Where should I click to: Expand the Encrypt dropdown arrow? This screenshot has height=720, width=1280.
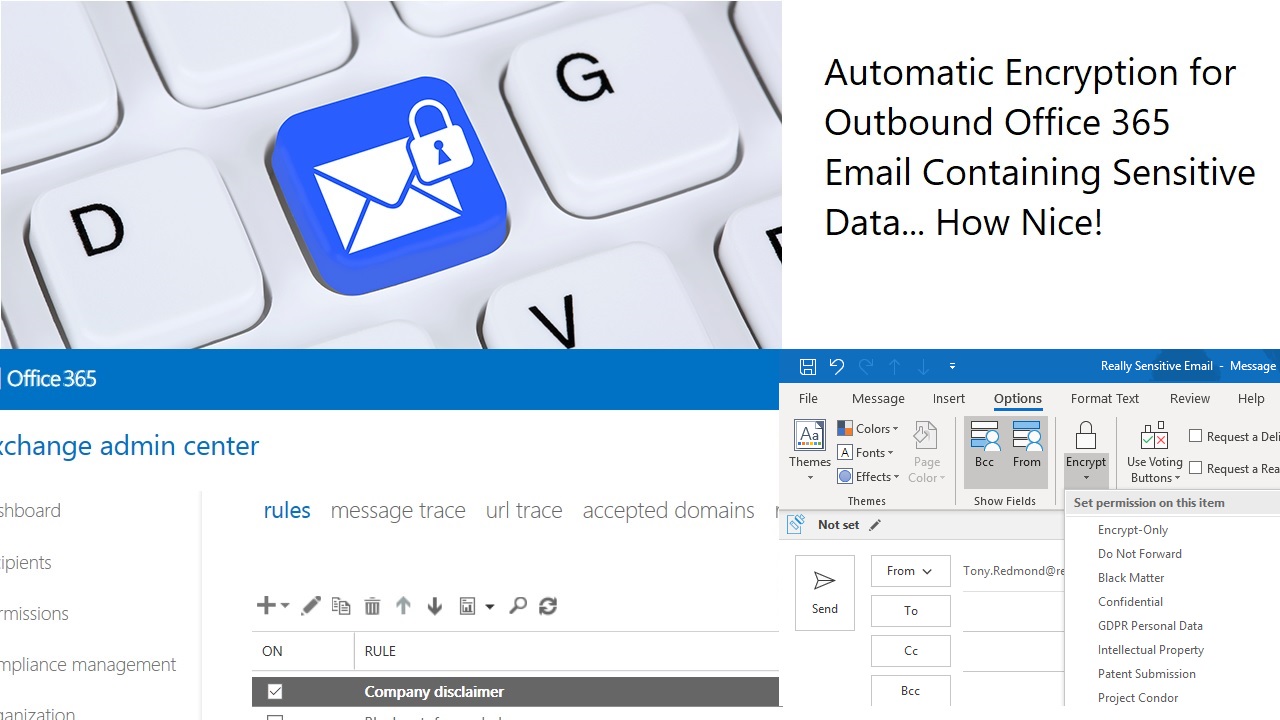coord(1086,478)
